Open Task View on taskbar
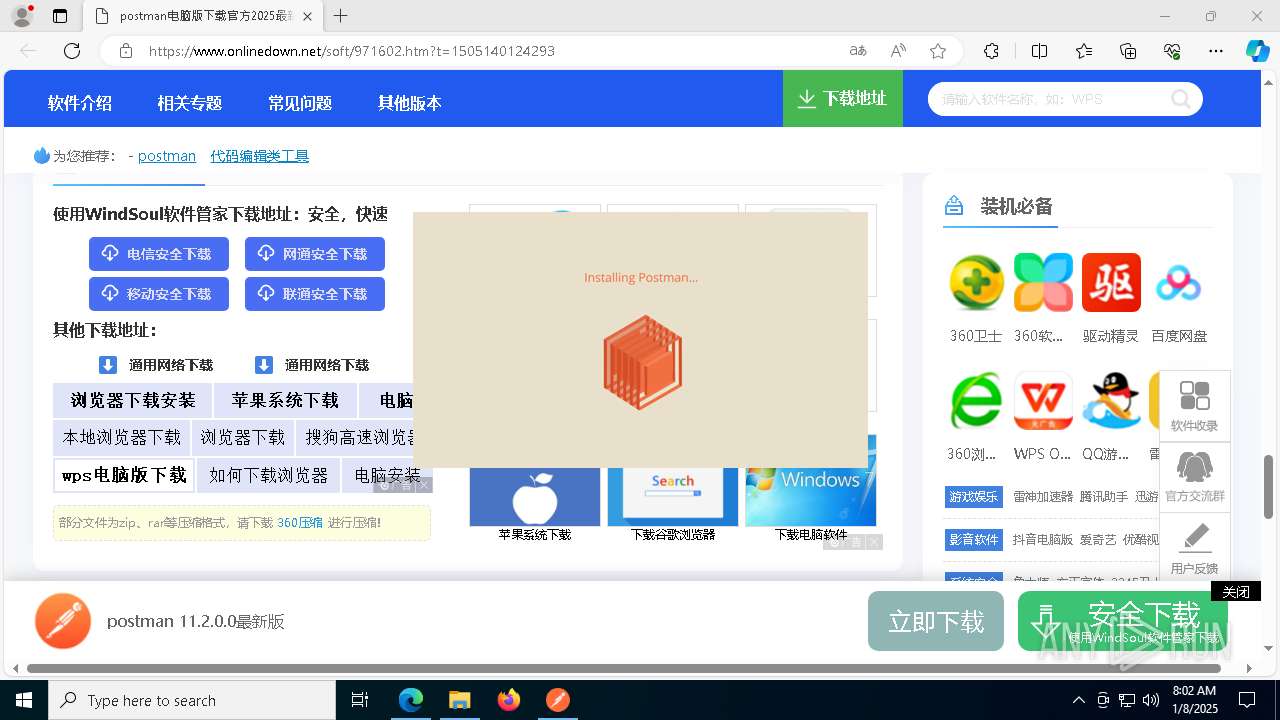This screenshot has width=1280, height=720. point(360,700)
